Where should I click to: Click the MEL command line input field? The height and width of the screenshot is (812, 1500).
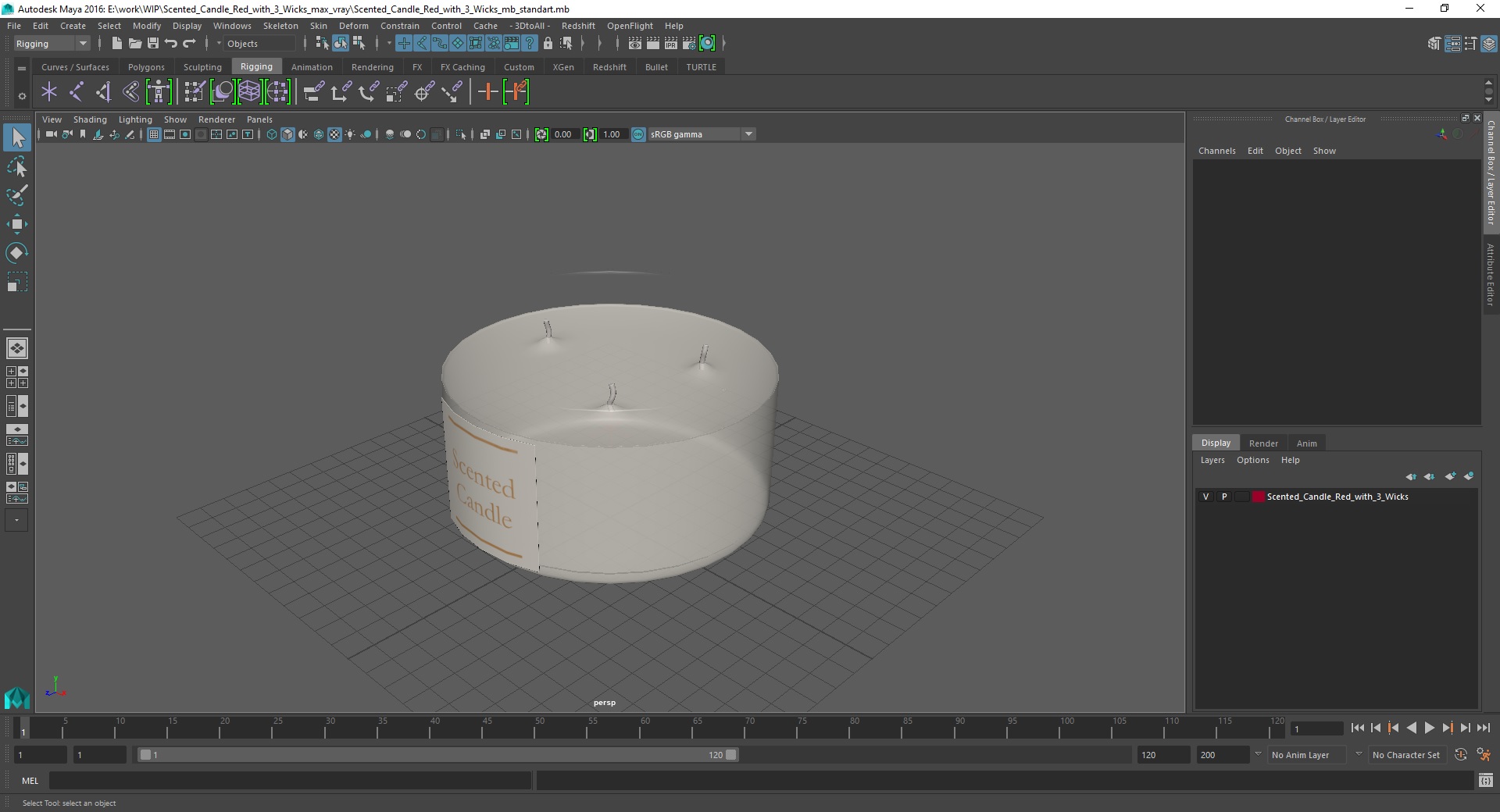[290, 780]
